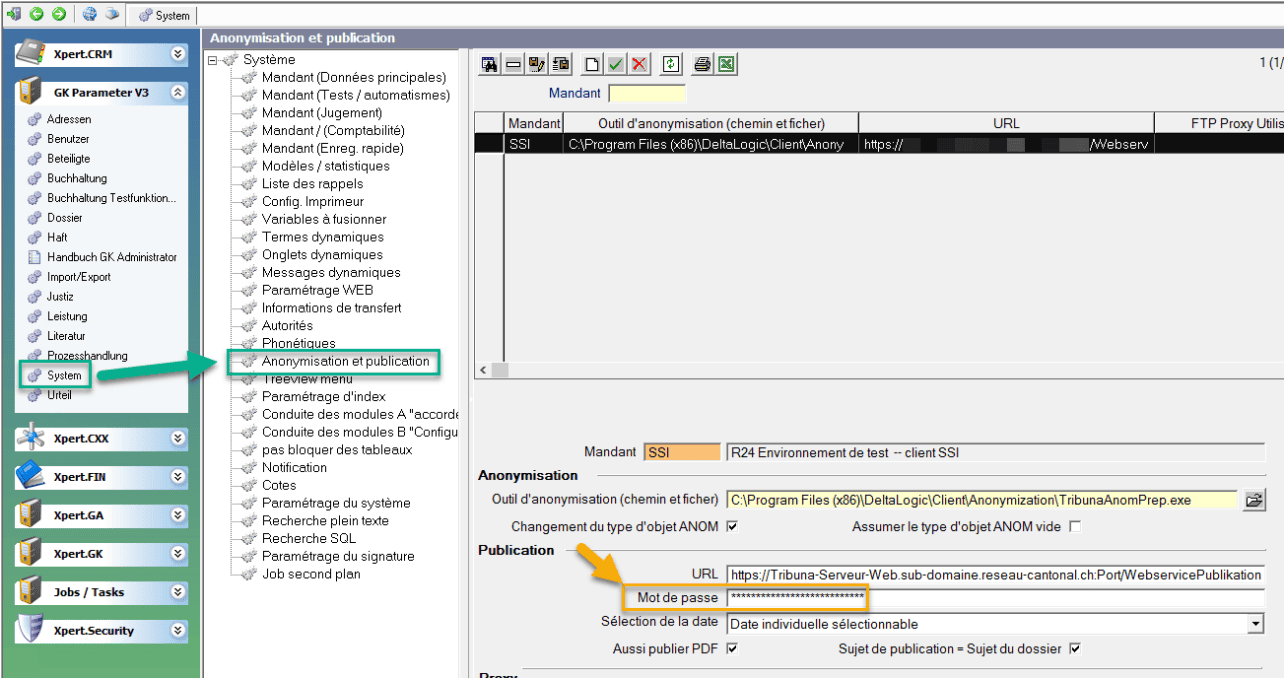Click the printer icon next to the globe
This screenshot has height=679, width=1285.
(113, 15)
